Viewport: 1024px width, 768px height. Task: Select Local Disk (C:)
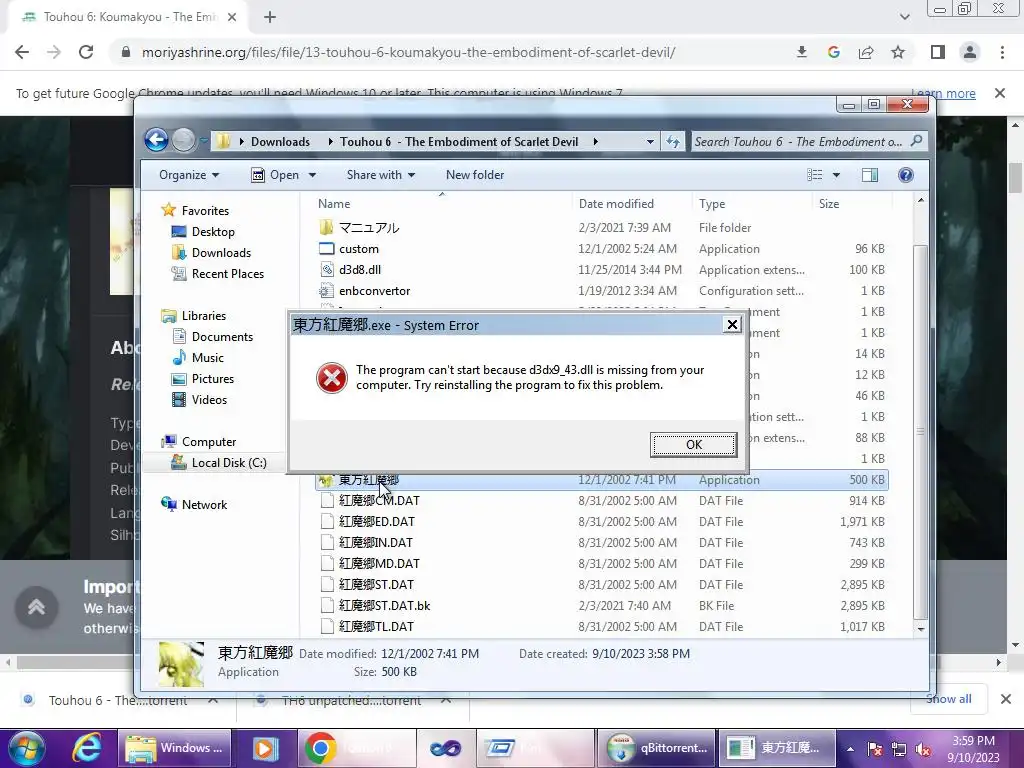(x=229, y=463)
